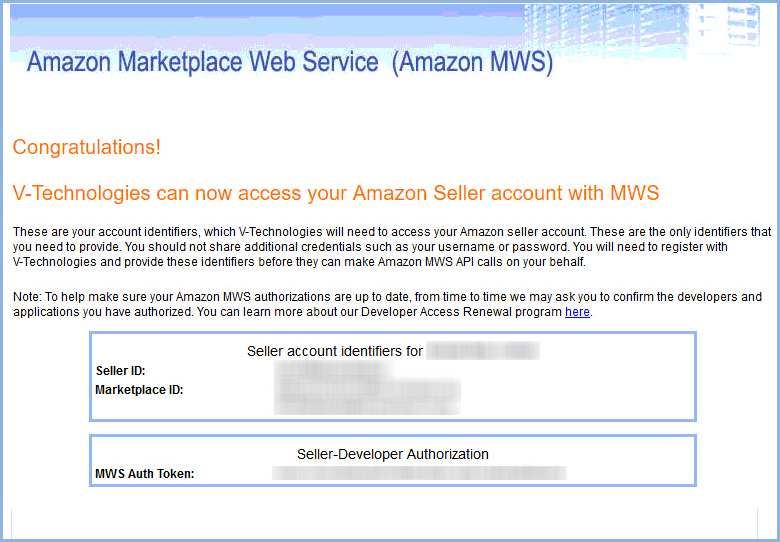Click the building graphic in the banner
Screen dimensions: 780x542
[642, 26]
